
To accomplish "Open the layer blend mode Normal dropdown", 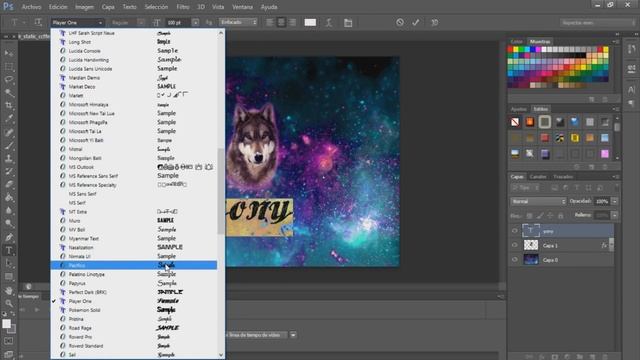I will point(538,201).
